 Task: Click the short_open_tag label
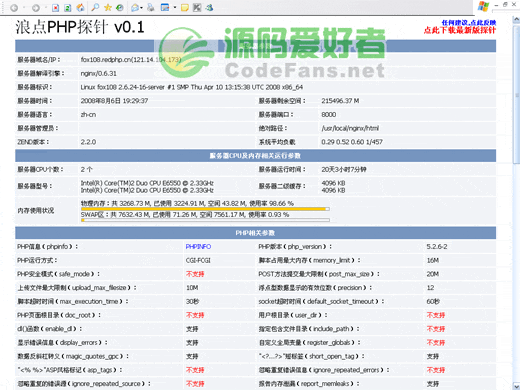[312, 356]
